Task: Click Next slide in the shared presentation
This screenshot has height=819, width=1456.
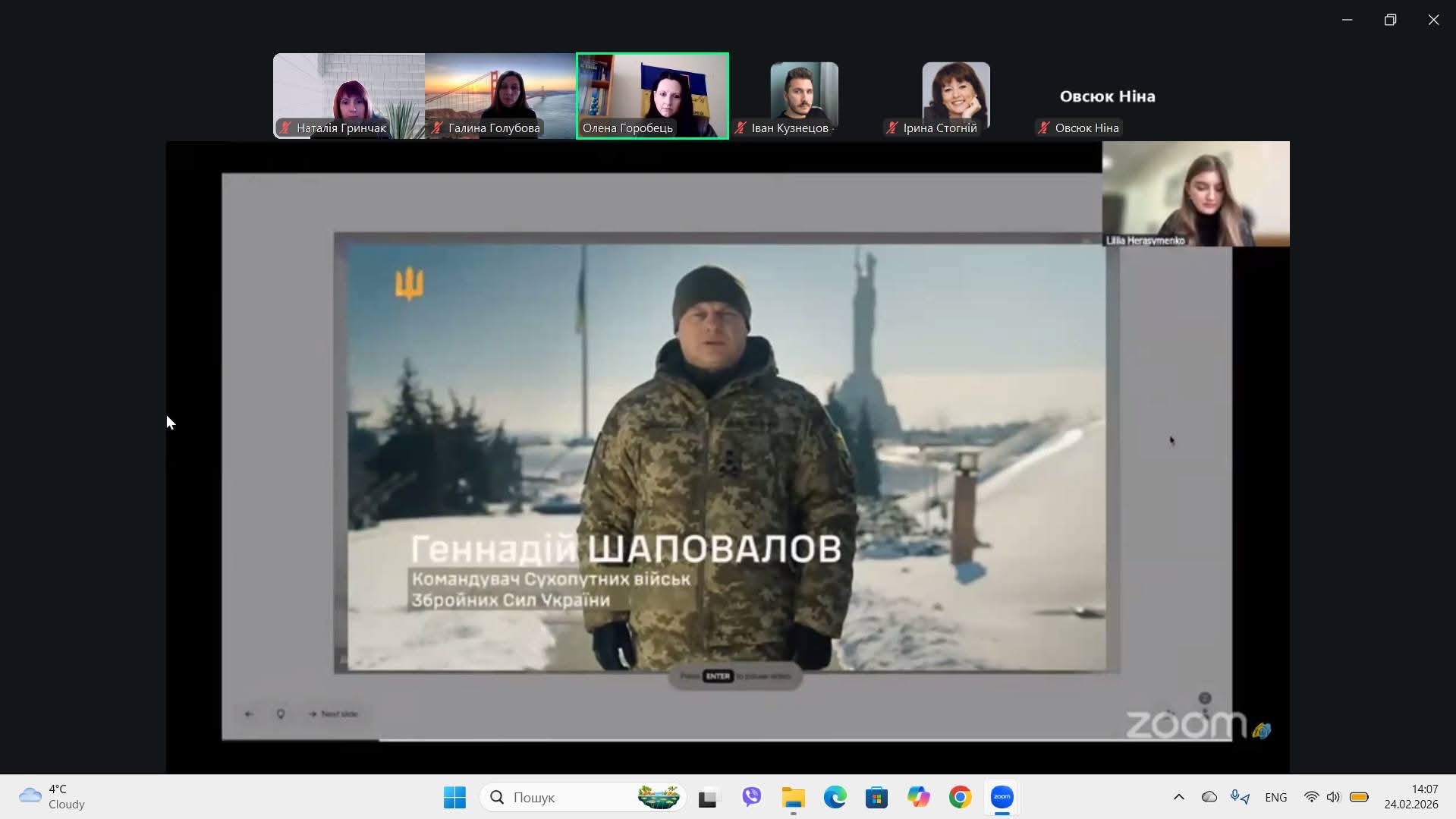Action: pyautogui.click(x=333, y=713)
